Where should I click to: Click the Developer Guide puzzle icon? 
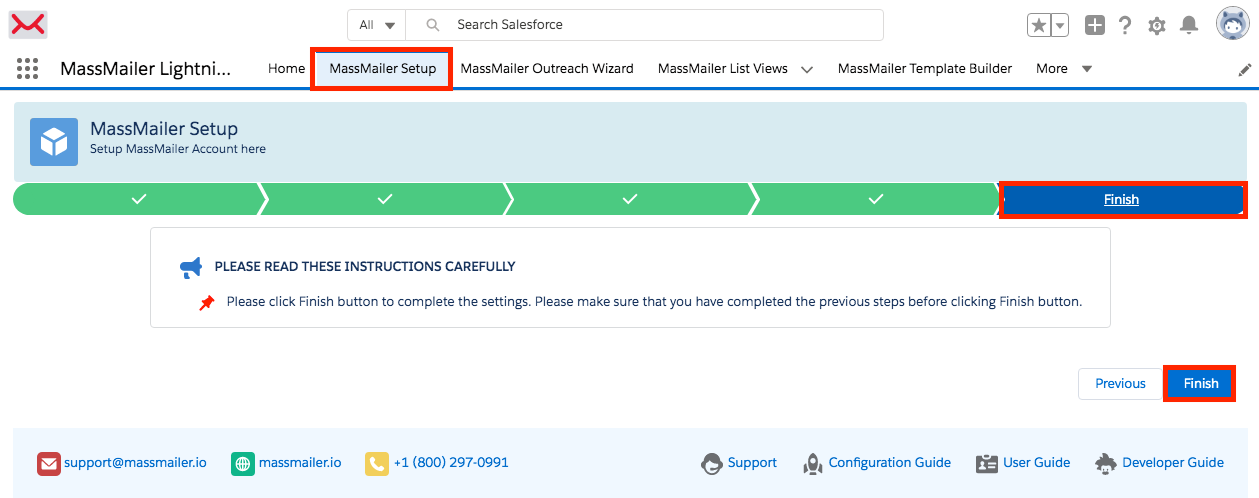1105,463
